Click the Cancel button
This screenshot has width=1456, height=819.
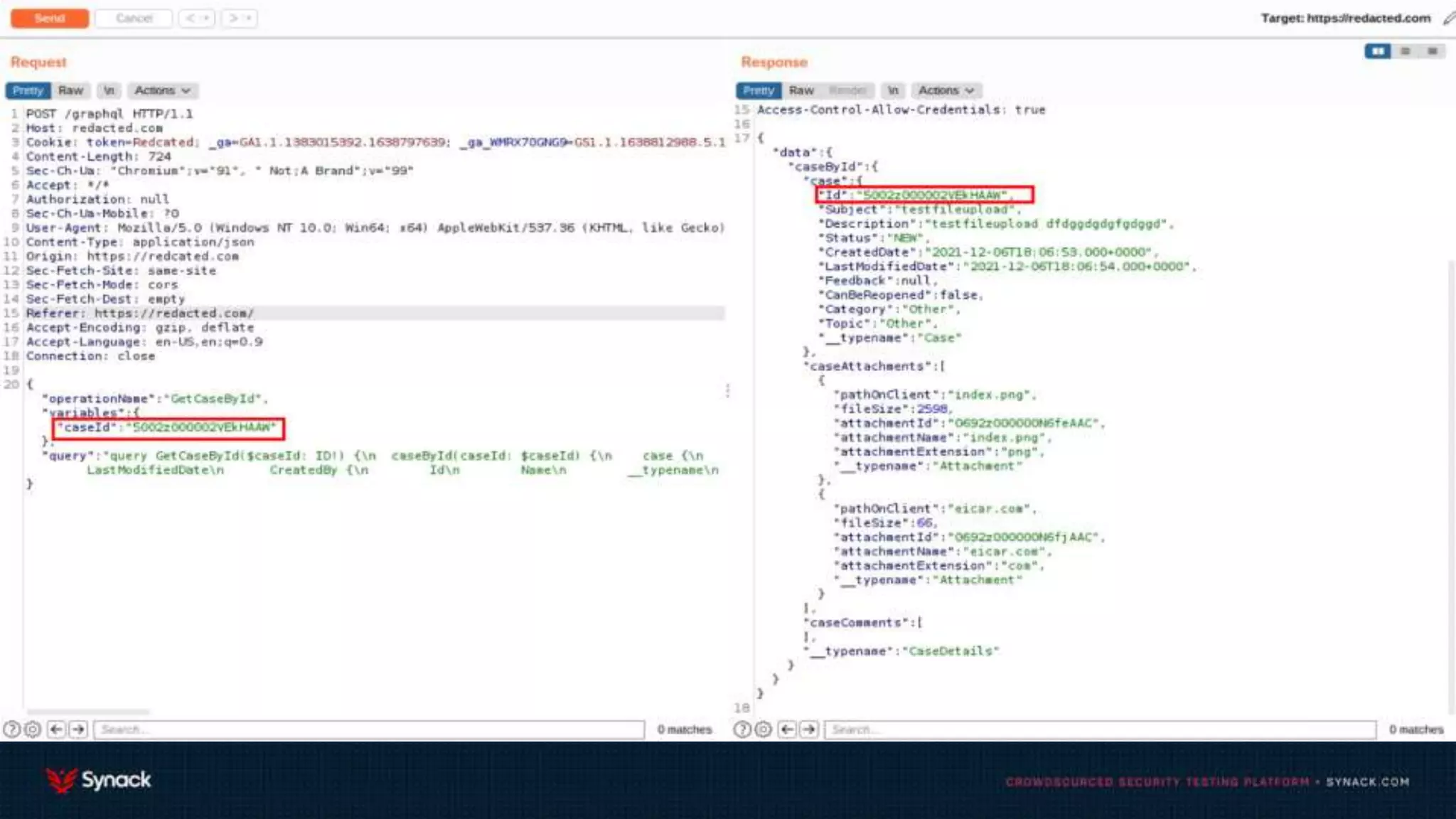tap(134, 18)
